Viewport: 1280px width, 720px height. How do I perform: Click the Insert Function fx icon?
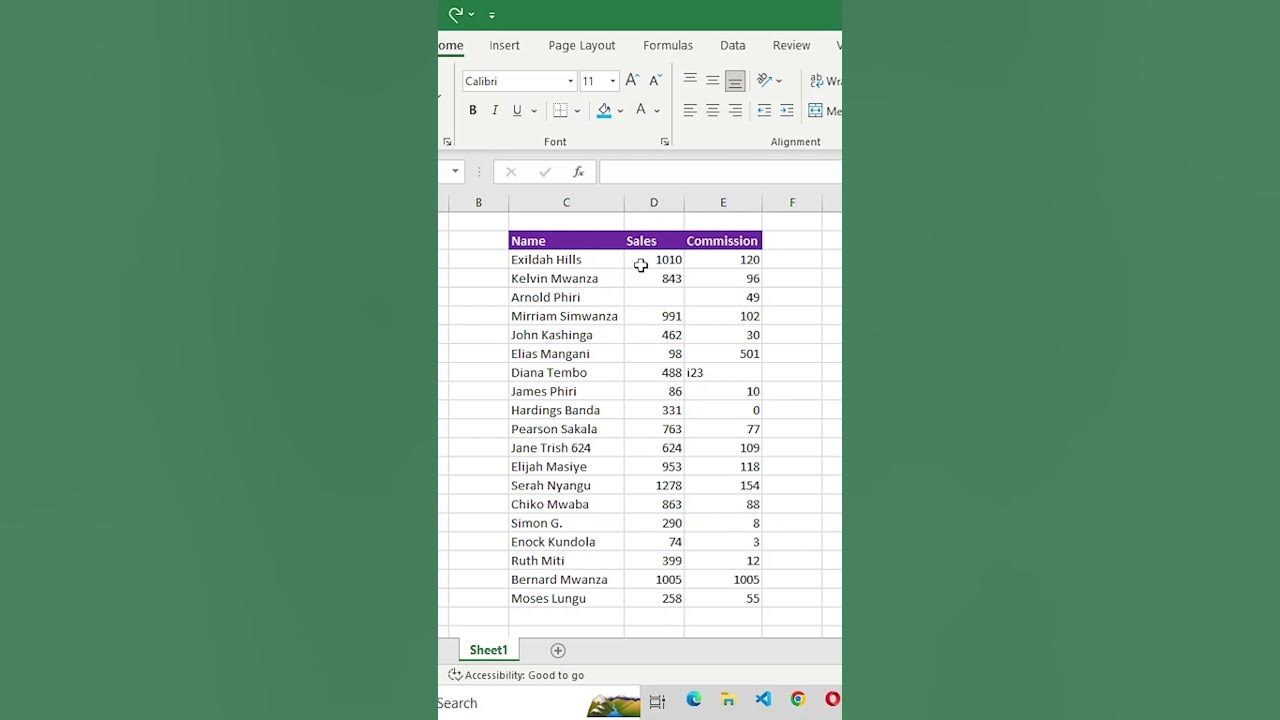tap(578, 172)
